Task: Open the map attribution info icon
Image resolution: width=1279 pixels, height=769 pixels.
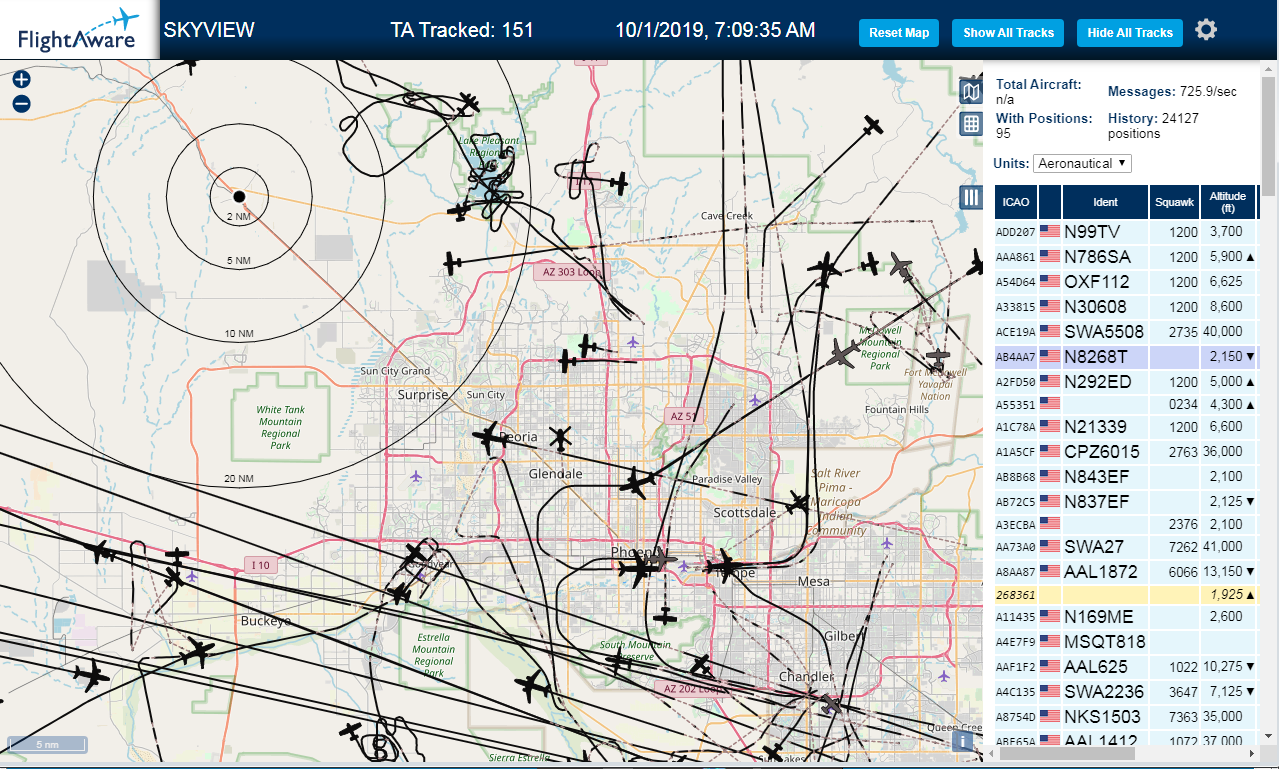Action: tap(962, 741)
